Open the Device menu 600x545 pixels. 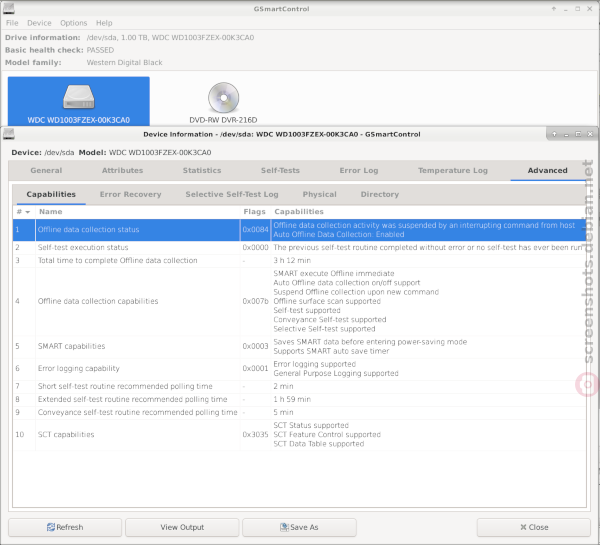(39, 23)
